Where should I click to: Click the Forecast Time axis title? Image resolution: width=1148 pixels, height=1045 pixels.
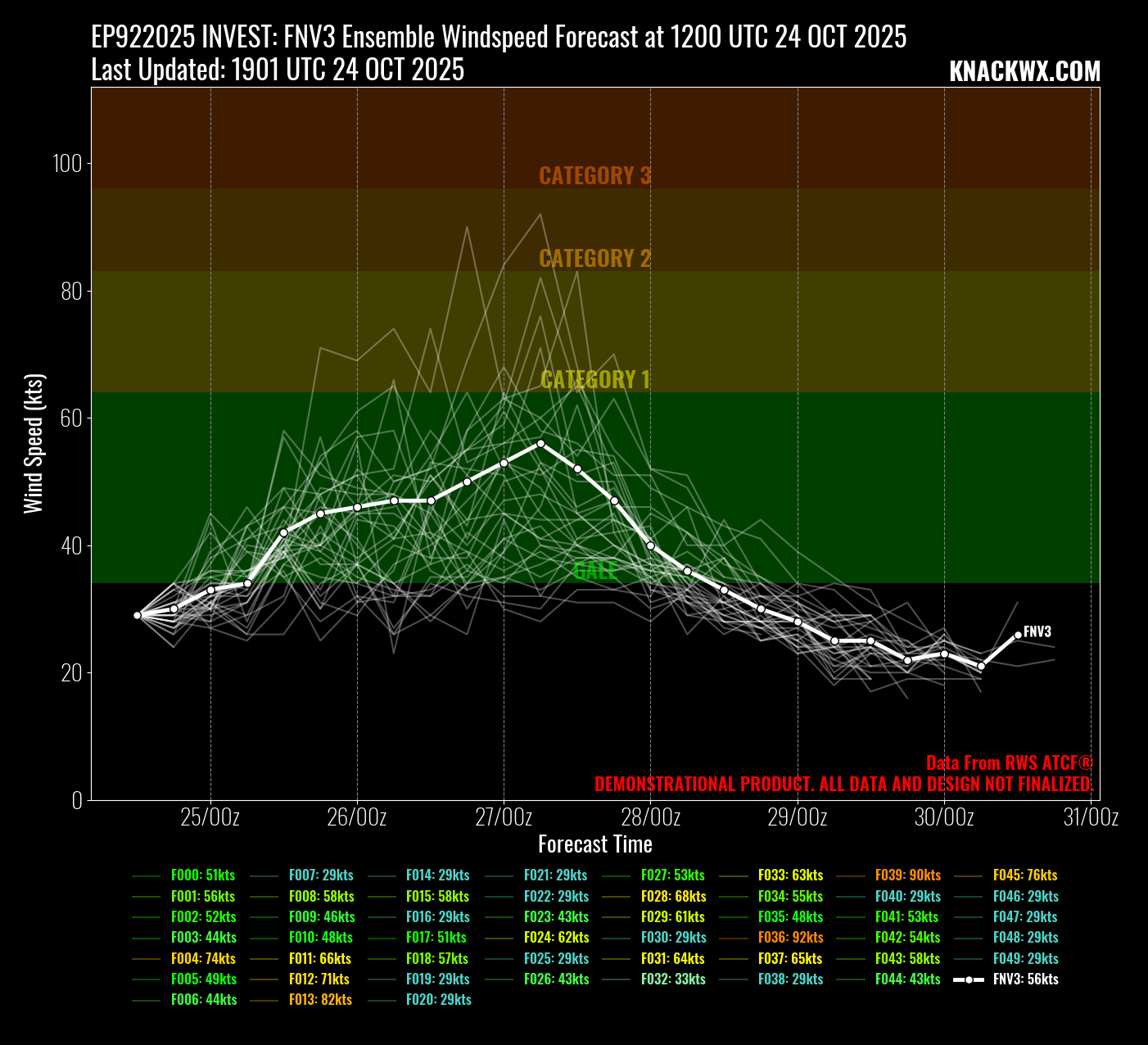coord(594,844)
